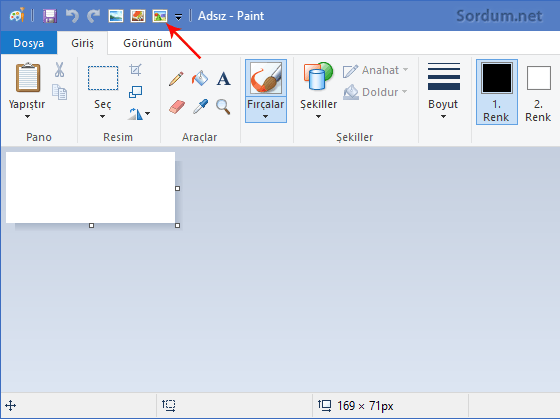Click the canvas bottom-right corner handle
The width and height of the screenshot is (560, 419).
click(x=178, y=225)
